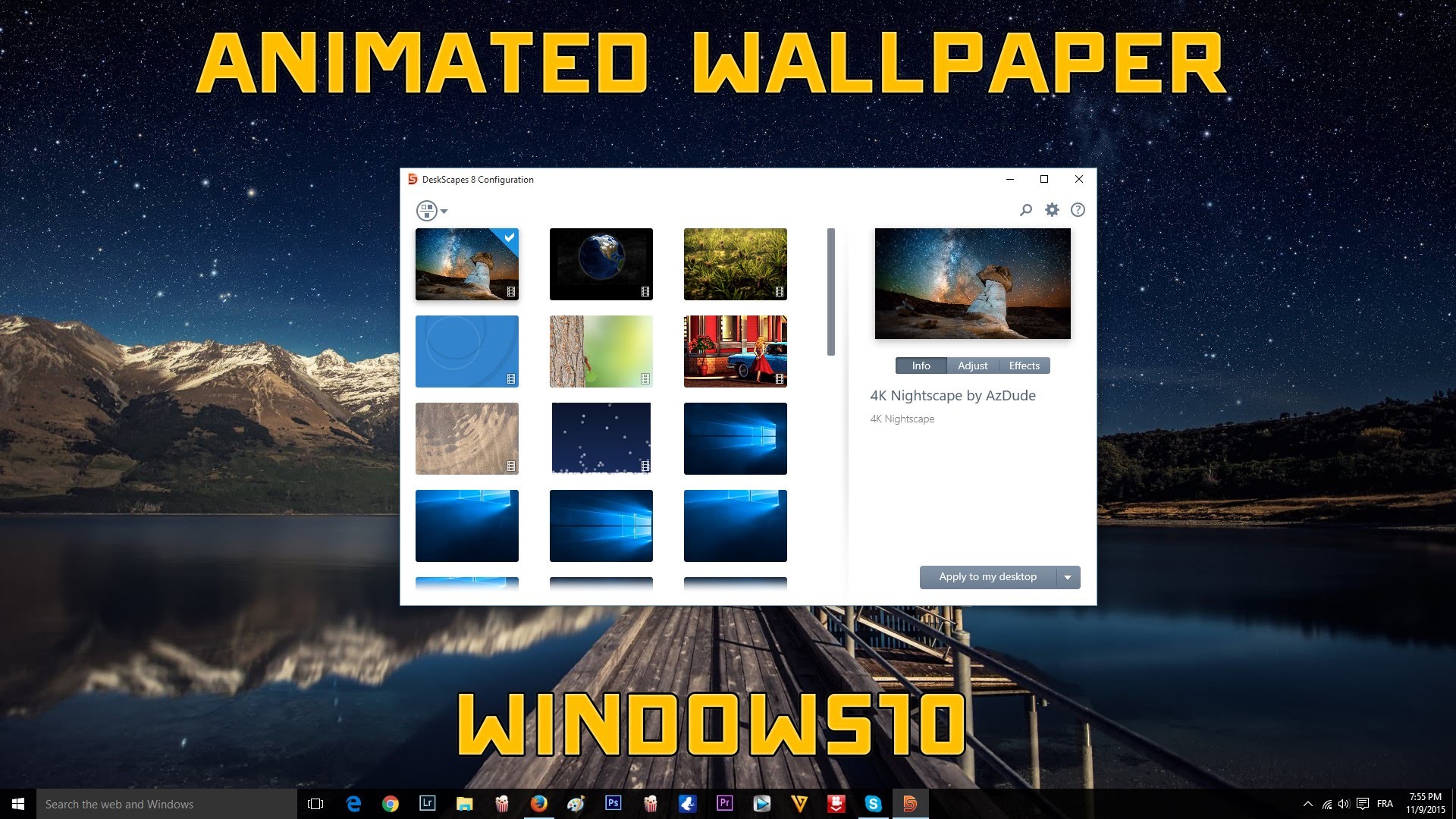Expand the view options dropdown arrow
This screenshot has width=1456, height=819.
pyautogui.click(x=442, y=210)
